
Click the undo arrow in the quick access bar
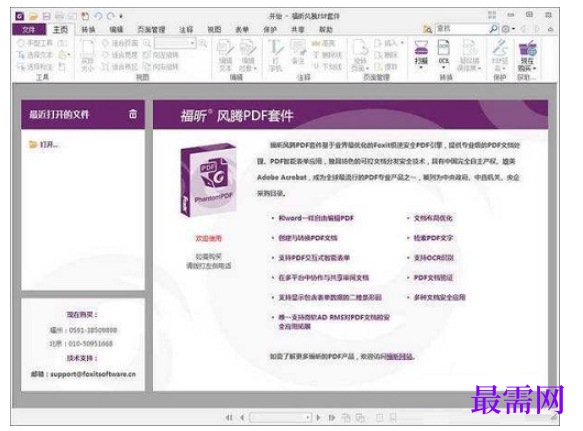(98, 16)
